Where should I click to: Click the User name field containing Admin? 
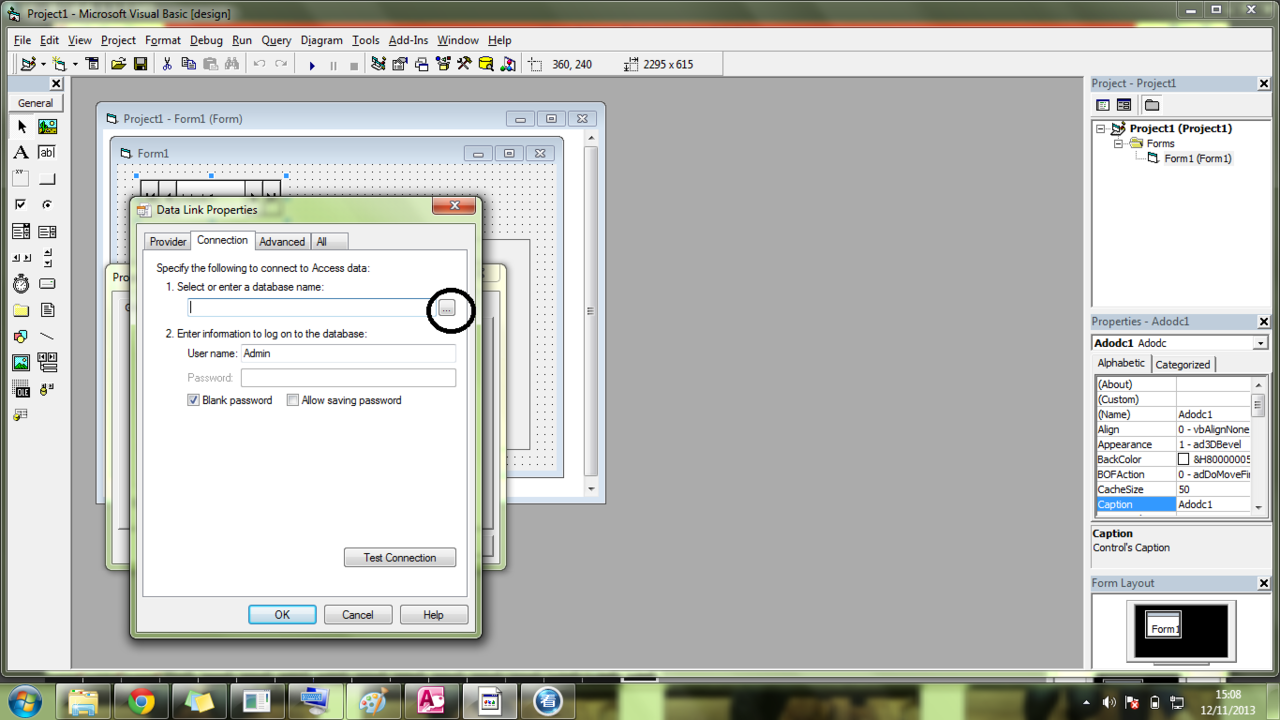coord(348,353)
